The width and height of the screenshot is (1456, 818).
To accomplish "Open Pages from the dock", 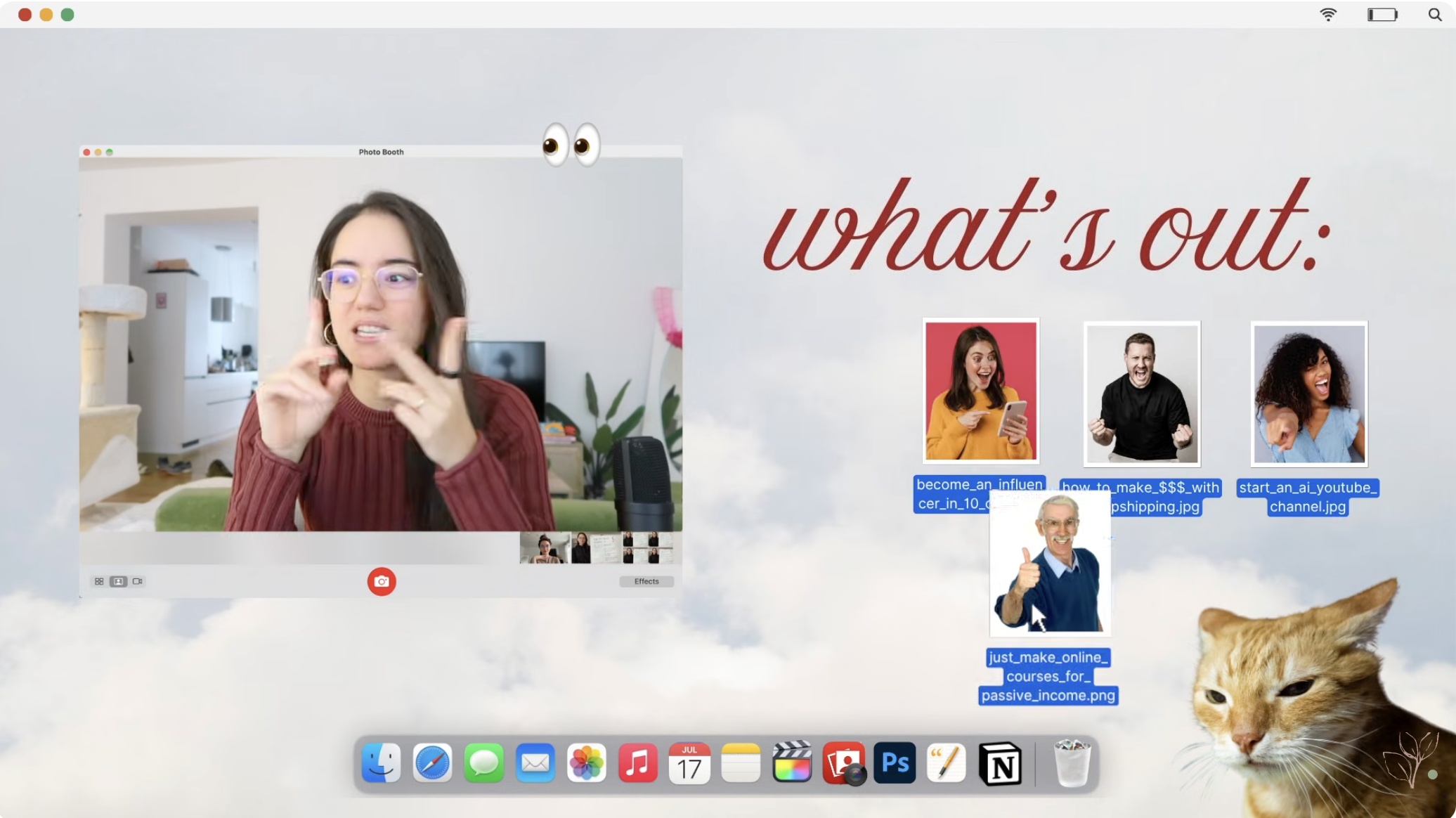I will pyautogui.click(x=946, y=762).
